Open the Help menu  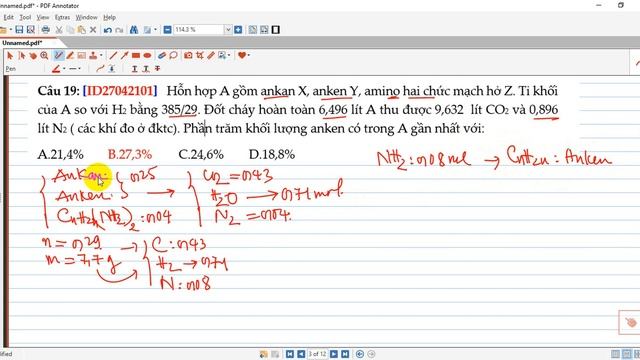coord(109,18)
